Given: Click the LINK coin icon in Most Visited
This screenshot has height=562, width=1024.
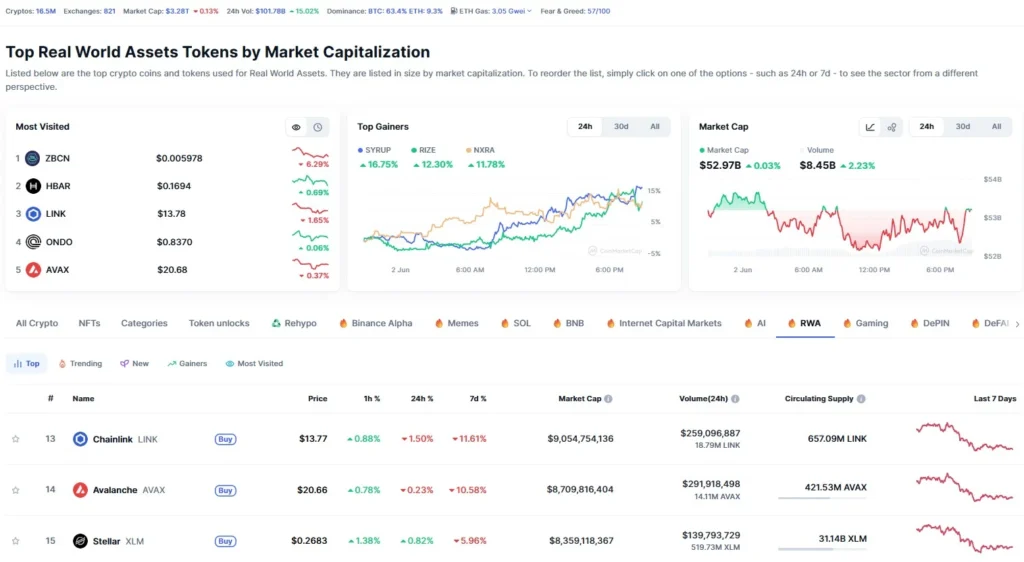Looking at the screenshot, I should tap(33, 213).
